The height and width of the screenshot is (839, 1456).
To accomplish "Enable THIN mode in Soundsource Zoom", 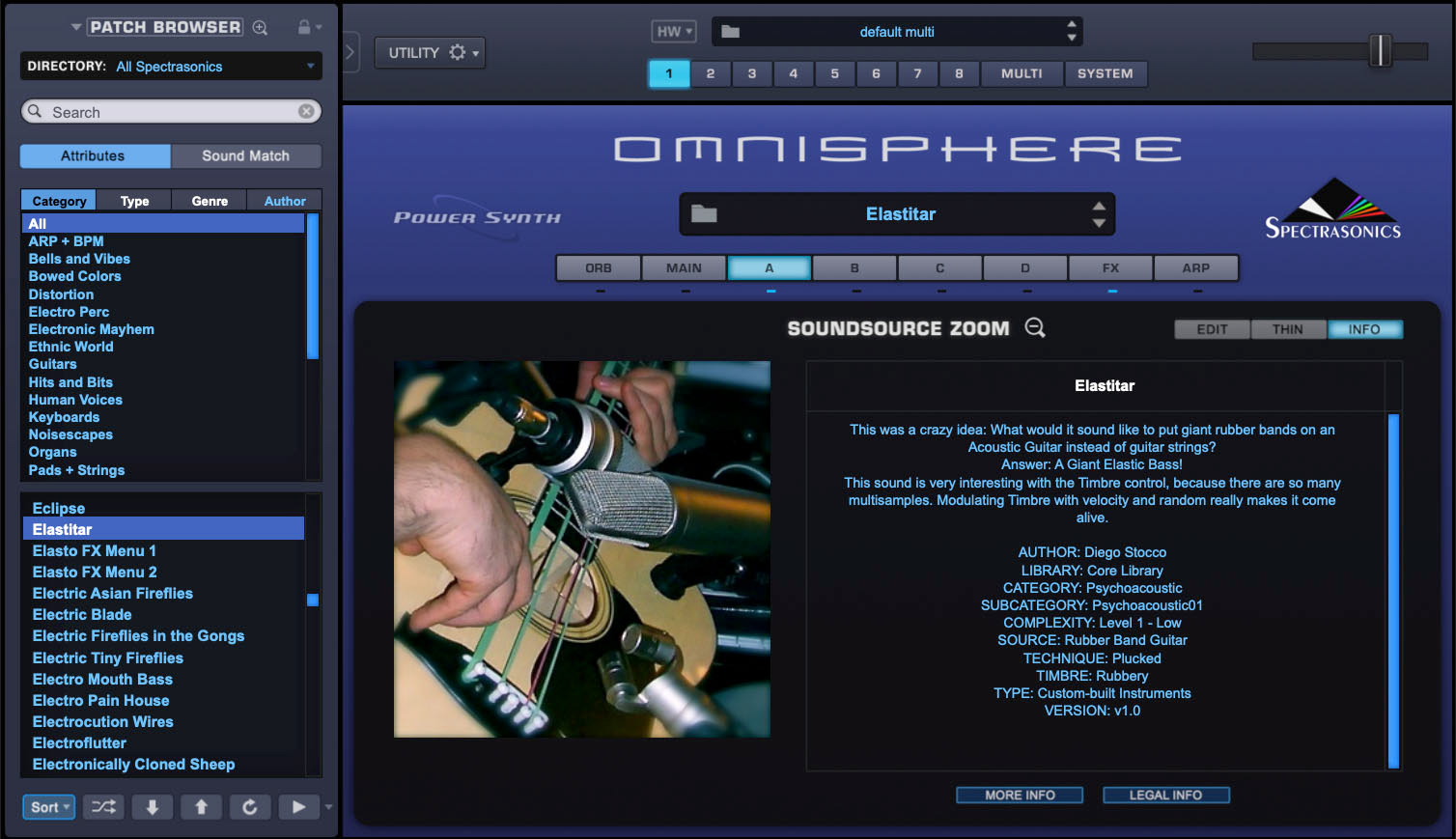I will 1288,329.
